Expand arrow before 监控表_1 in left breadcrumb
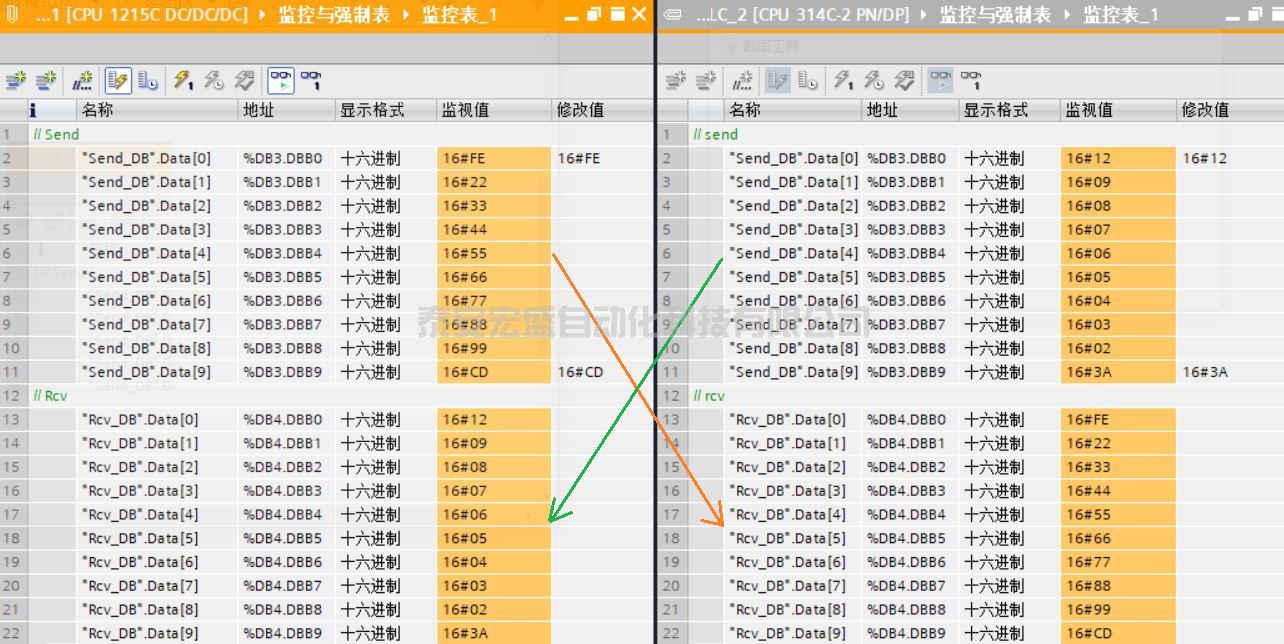Image resolution: width=1284 pixels, height=644 pixels. pos(406,15)
